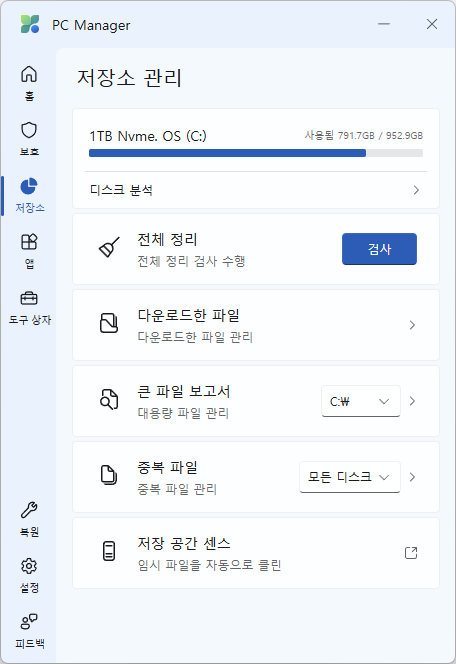
Task: Click the broom icon for 전체 정리
Action: (x=109, y=247)
